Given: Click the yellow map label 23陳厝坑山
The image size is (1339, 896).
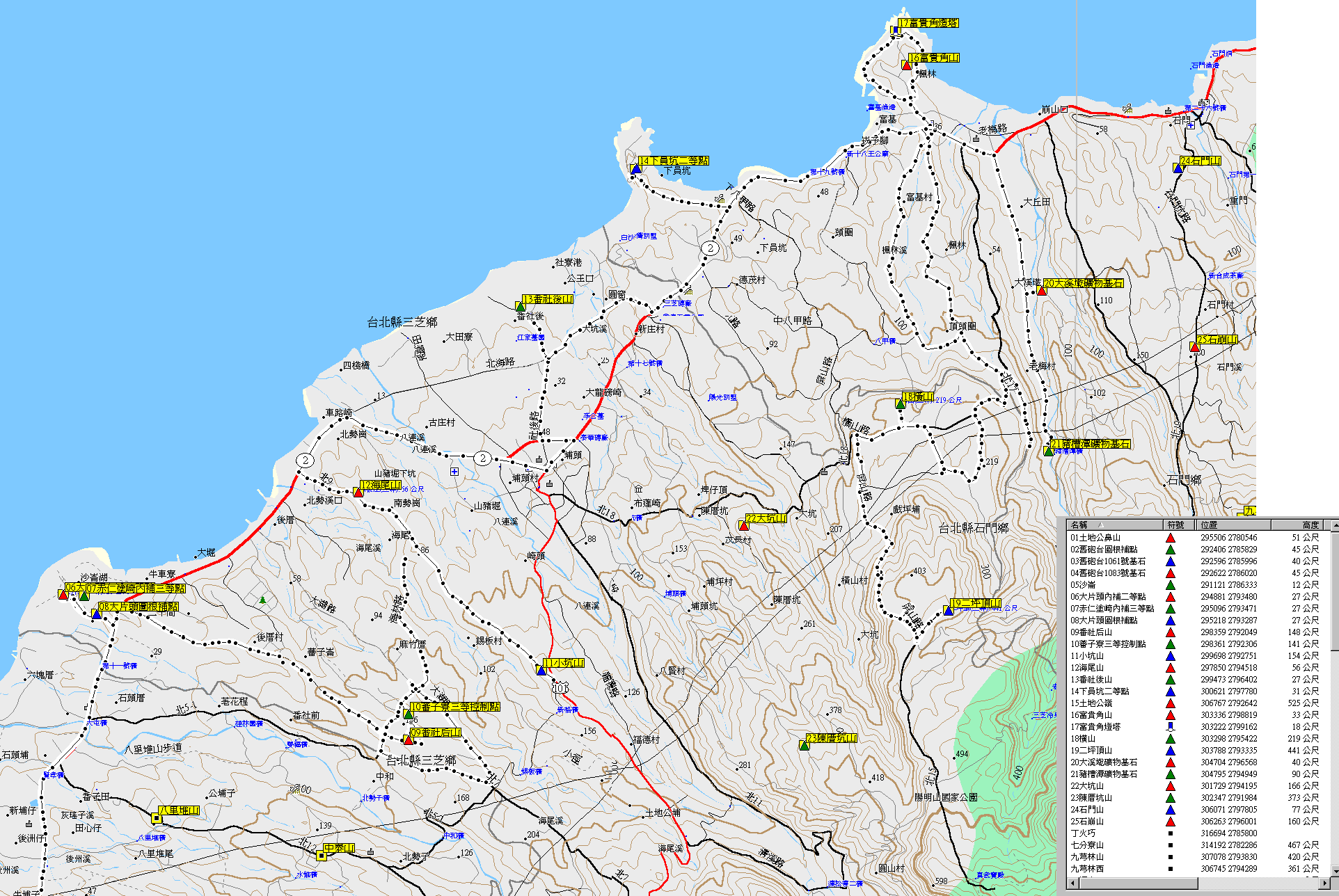Looking at the screenshot, I should [x=832, y=738].
